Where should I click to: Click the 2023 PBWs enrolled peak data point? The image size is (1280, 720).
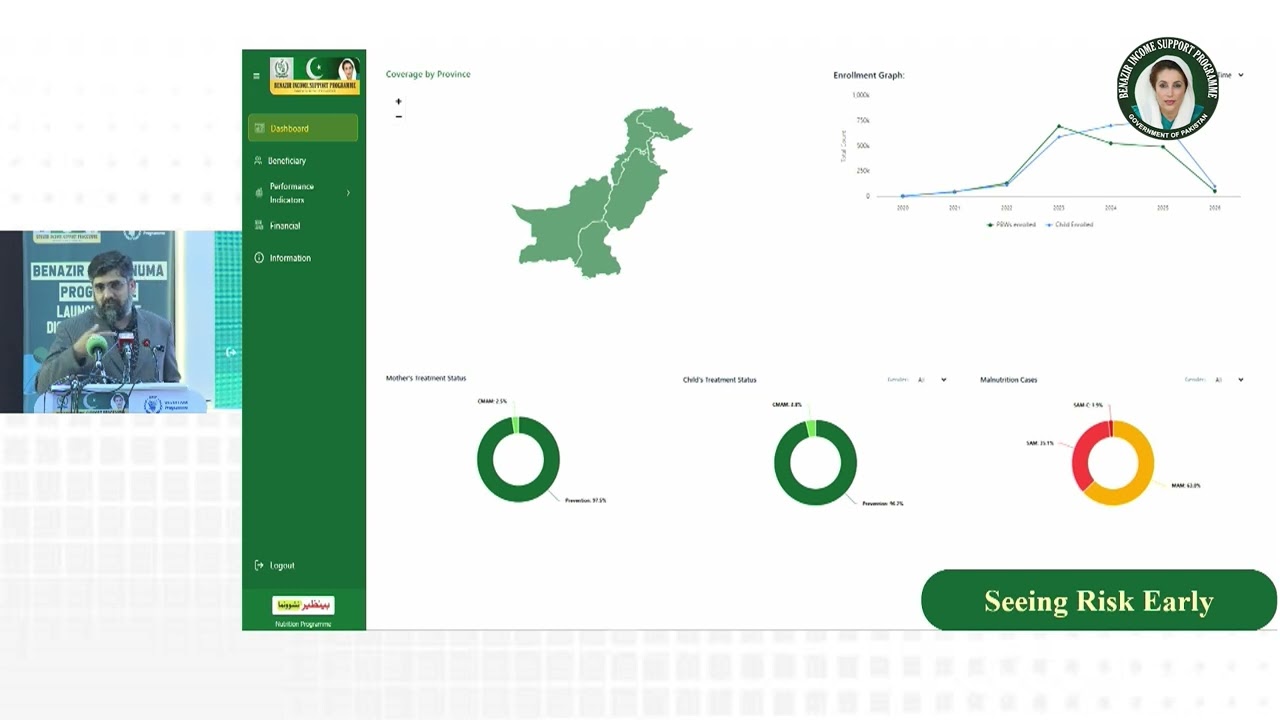pyautogui.click(x=1059, y=127)
